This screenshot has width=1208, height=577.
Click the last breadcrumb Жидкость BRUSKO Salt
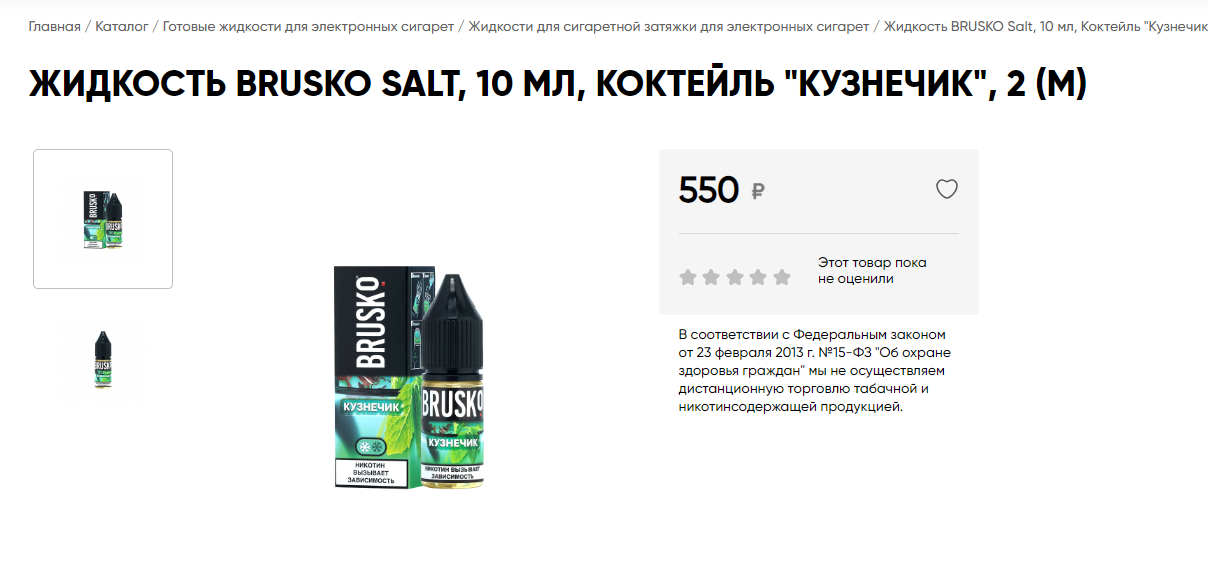tap(1046, 26)
